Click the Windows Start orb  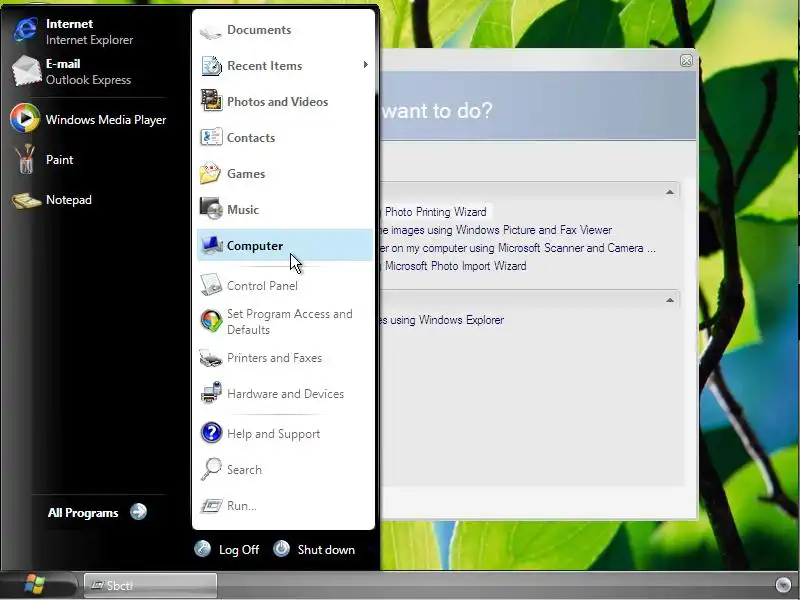[35, 585]
